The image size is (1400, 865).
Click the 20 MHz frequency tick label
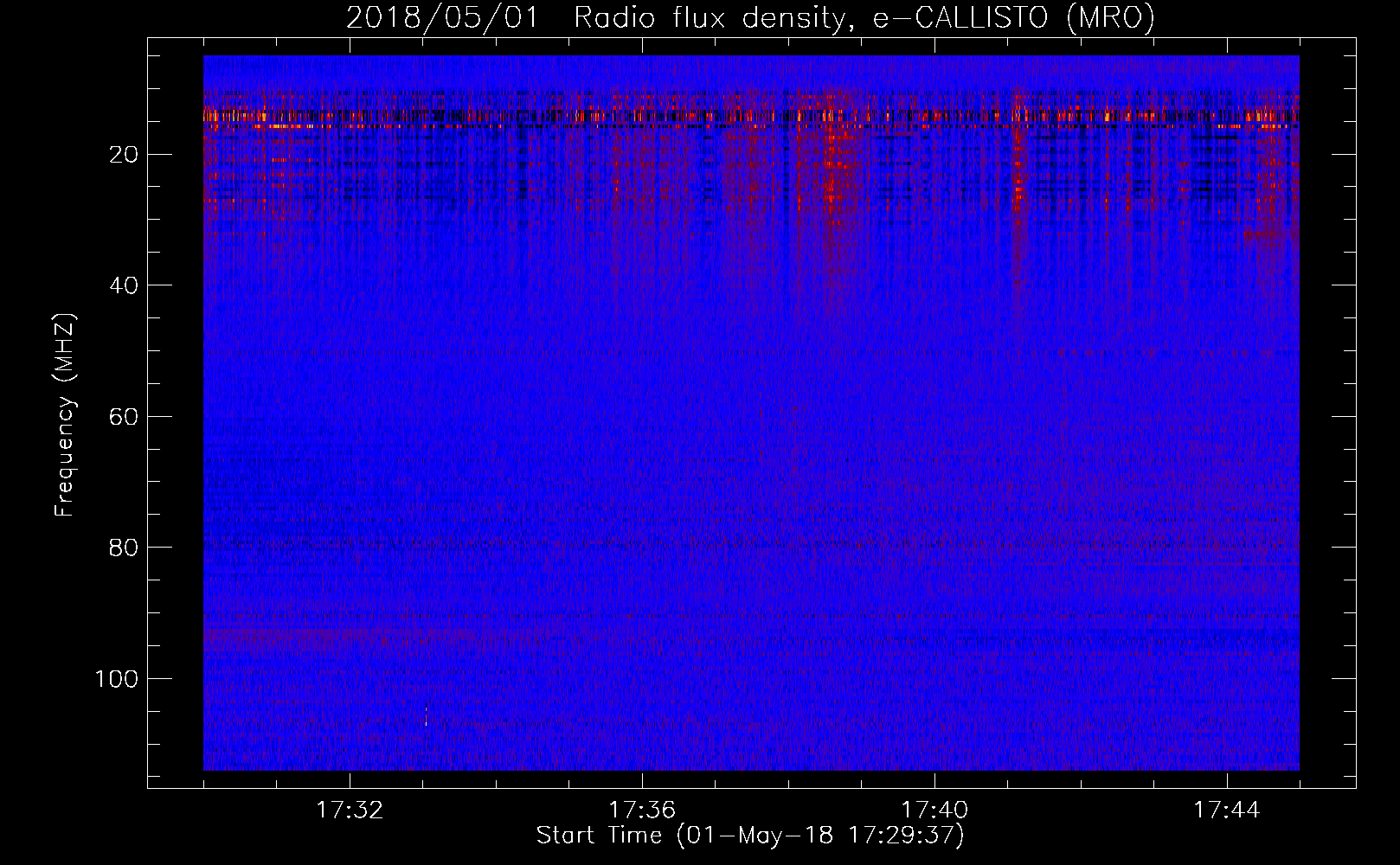point(124,155)
